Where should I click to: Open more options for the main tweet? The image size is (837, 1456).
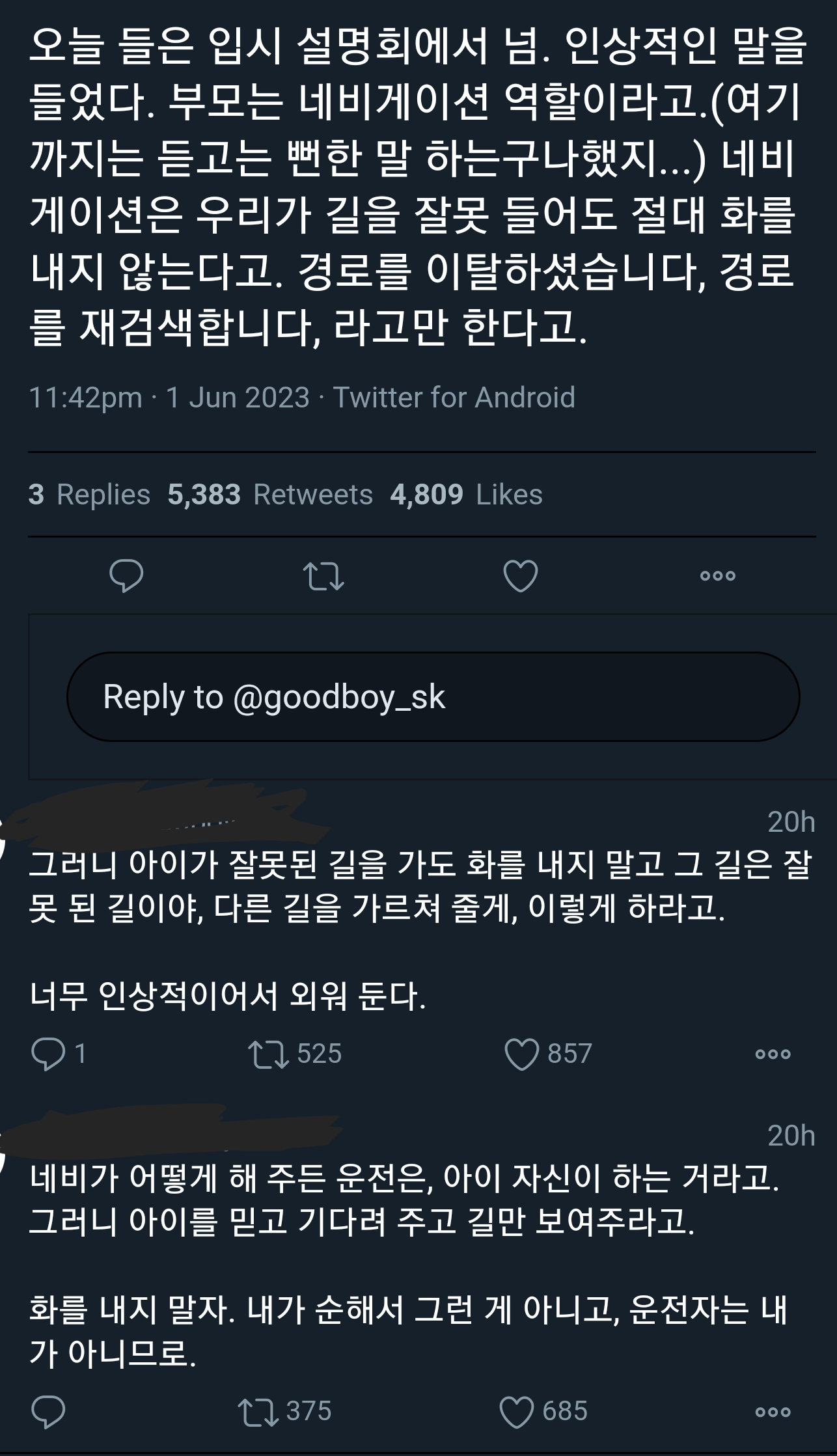(718, 575)
